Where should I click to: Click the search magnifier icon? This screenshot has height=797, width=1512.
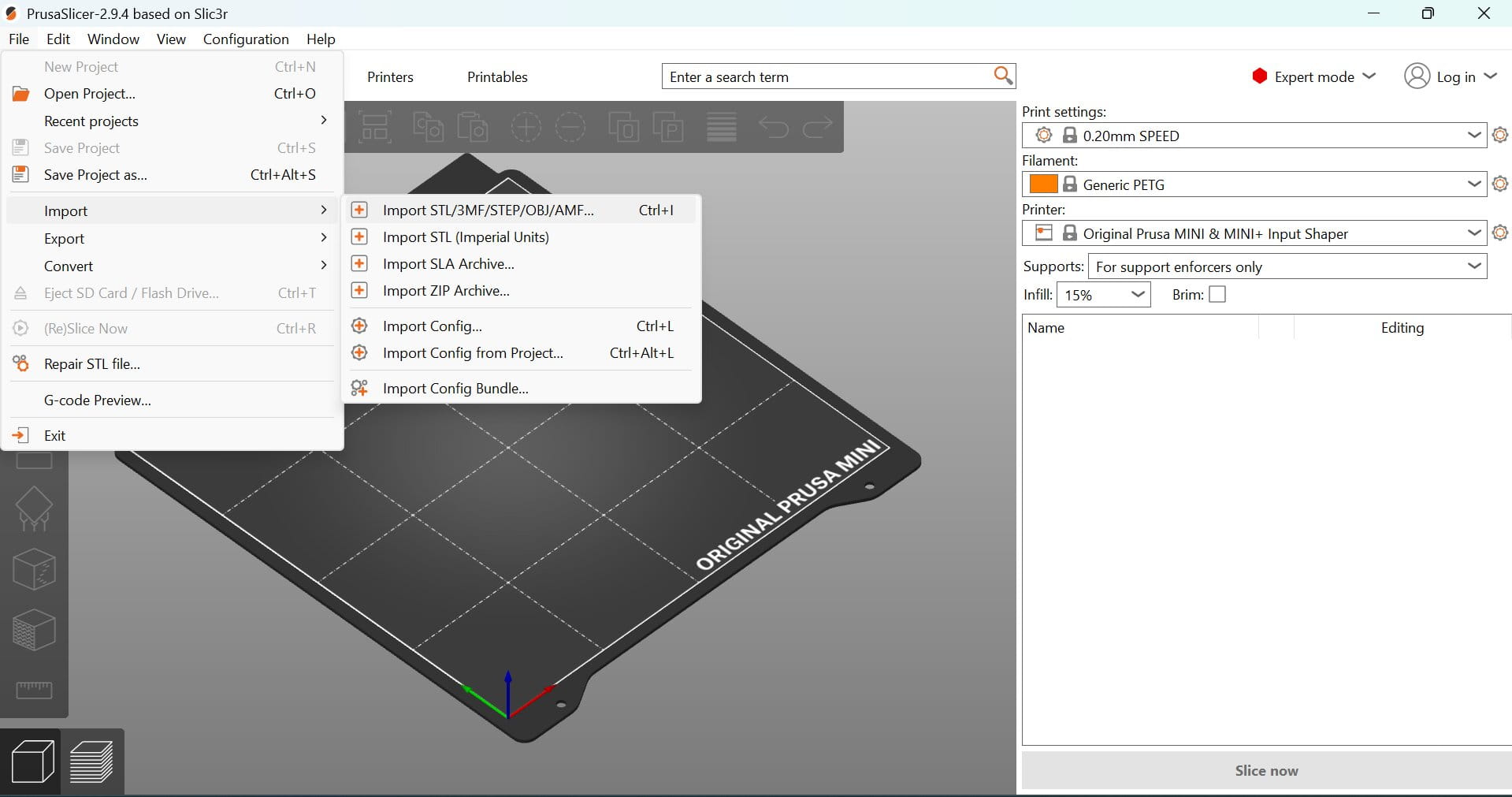tap(1002, 76)
